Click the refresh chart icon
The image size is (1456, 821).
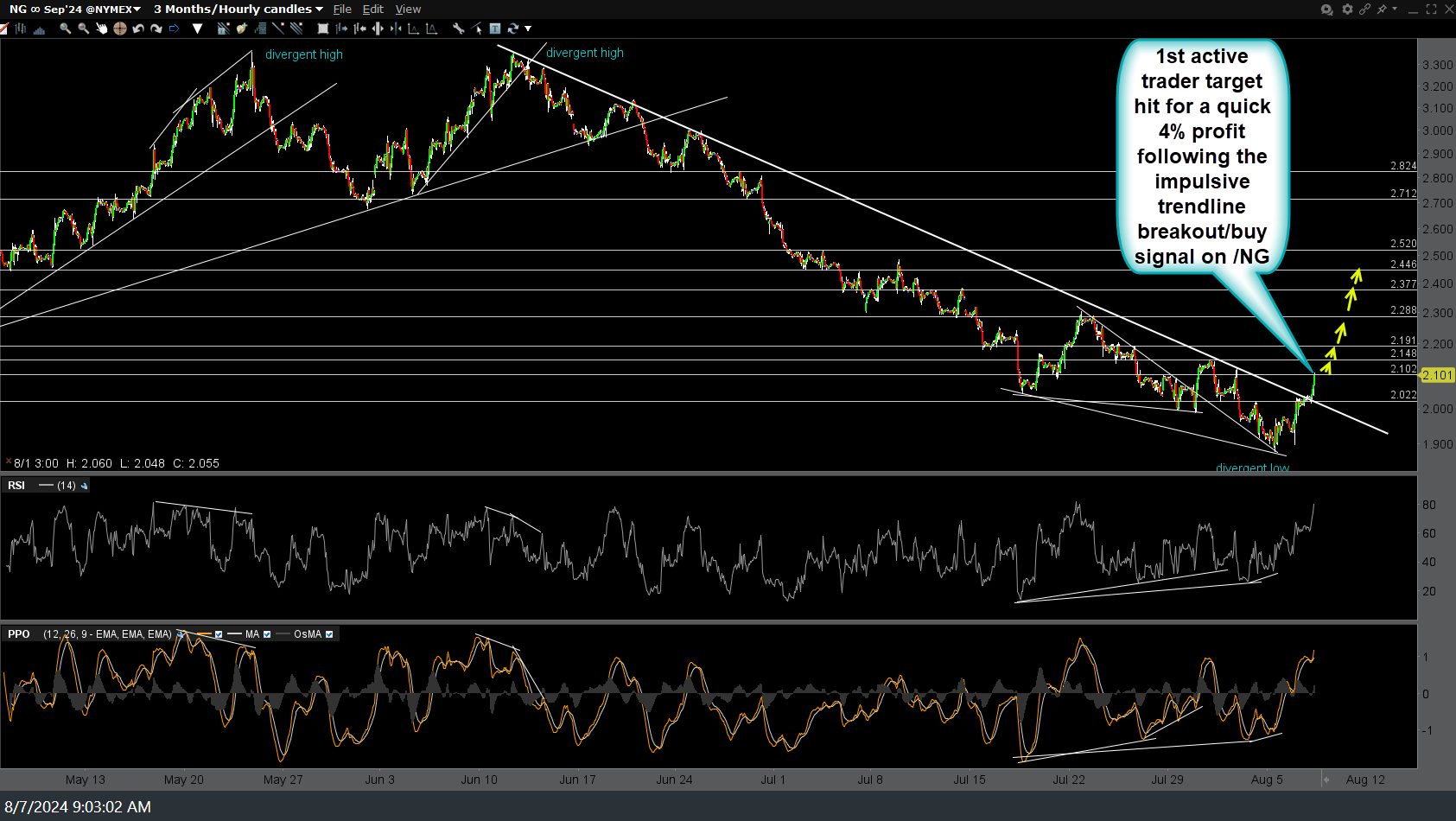[513, 29]
